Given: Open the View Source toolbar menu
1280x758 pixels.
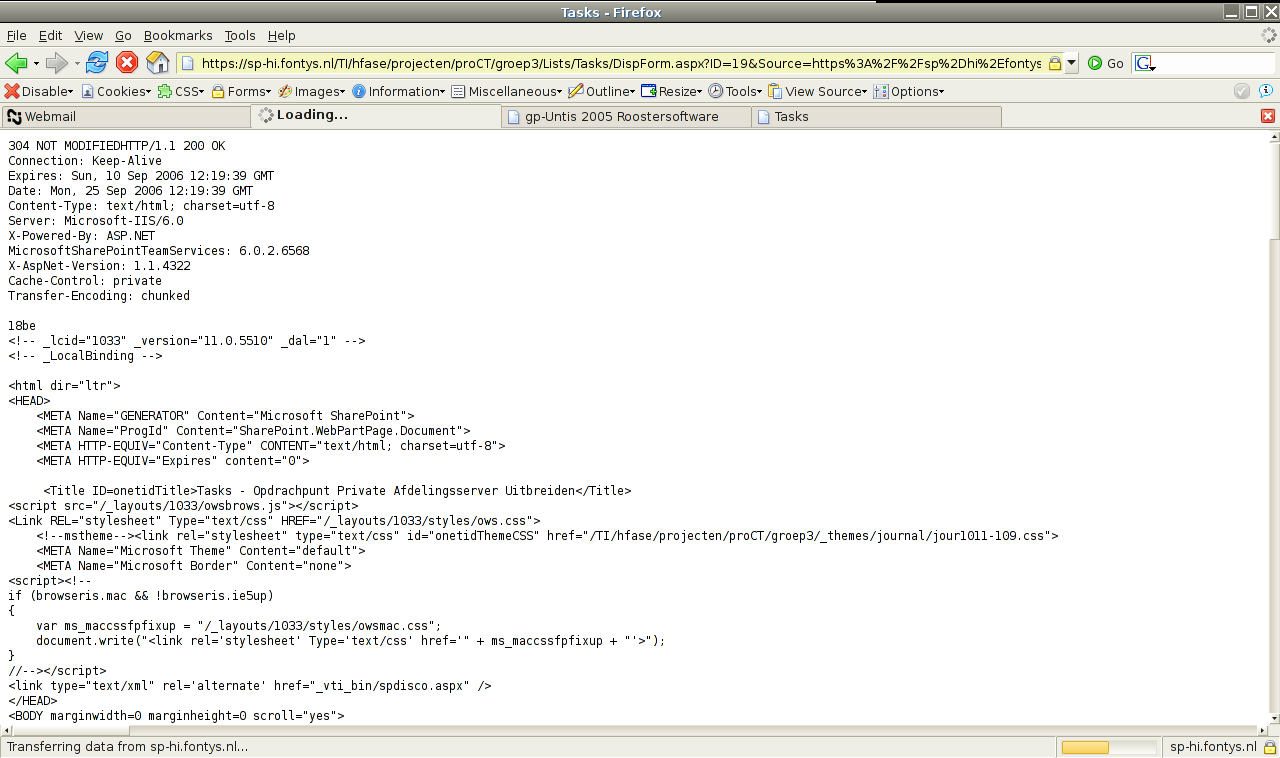Looking at the screenshot, I should click(x=818, y=91).
